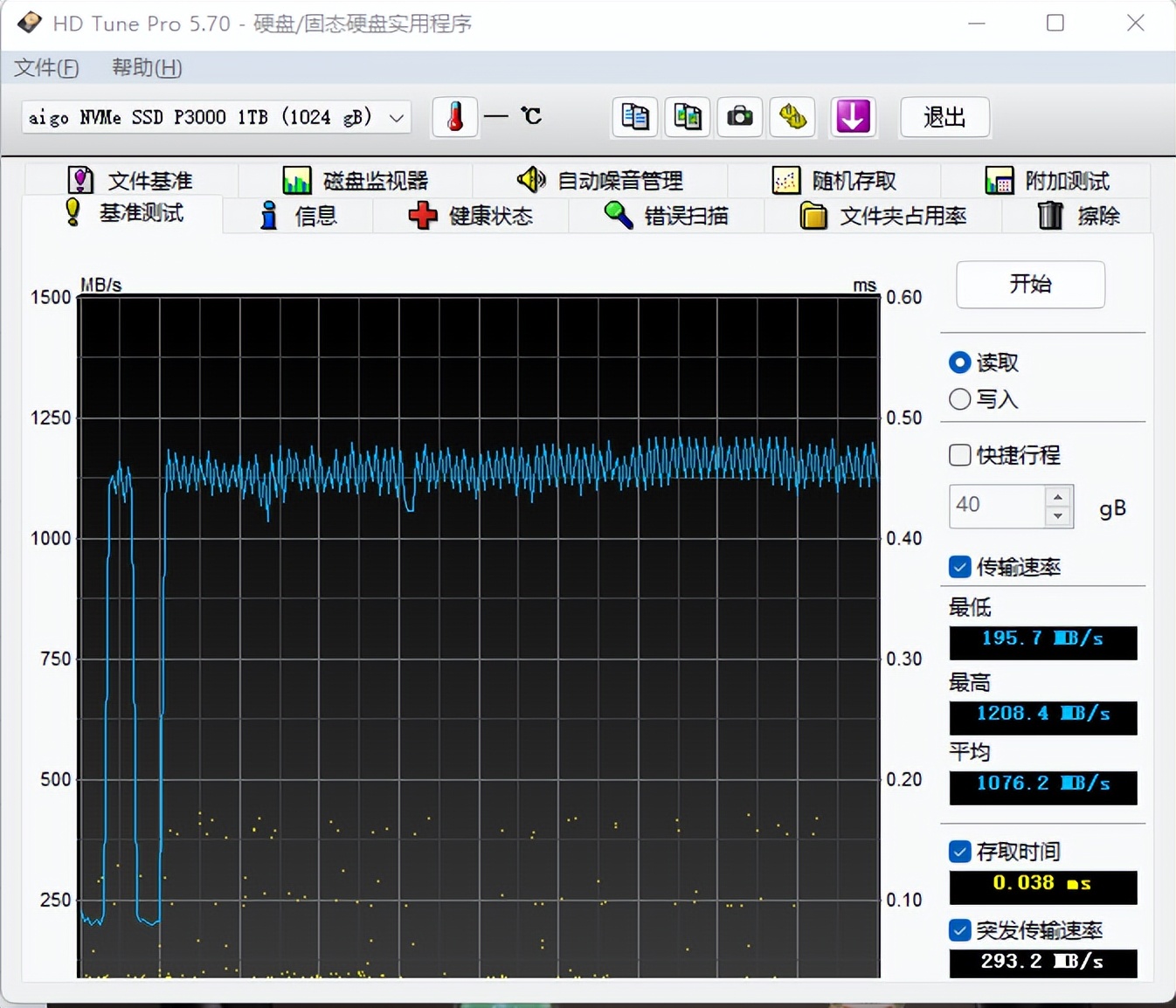
Task: Open the 自动噪音管理 tab
Action: pyautogui.click(x=600, y=180)
